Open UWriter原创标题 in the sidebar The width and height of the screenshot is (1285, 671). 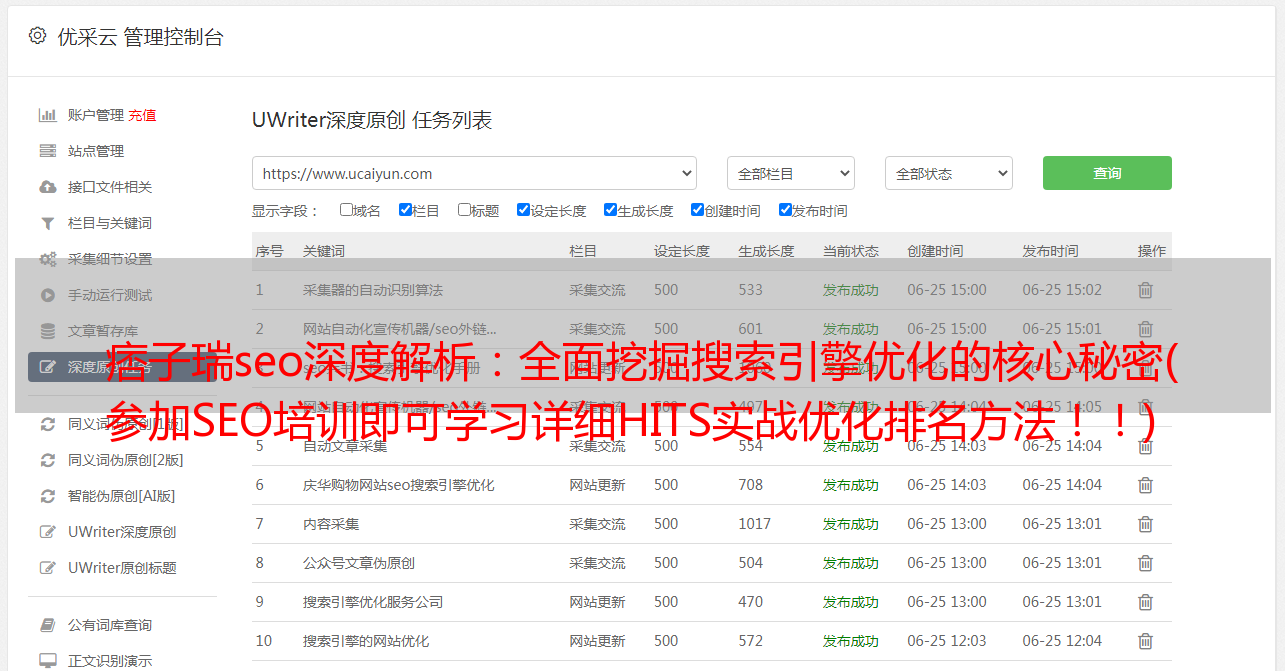coord(122,568)
